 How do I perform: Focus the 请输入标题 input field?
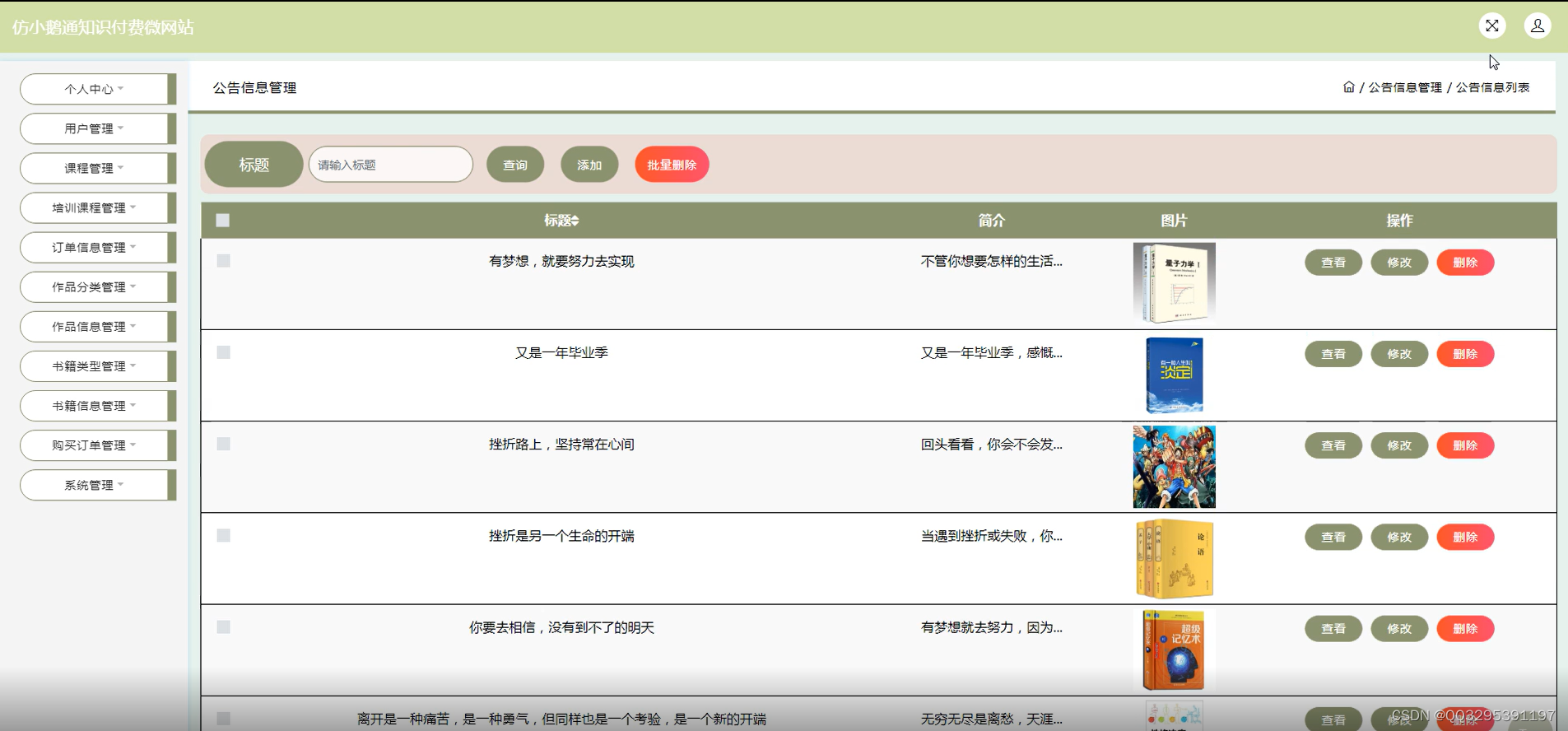coord(391,165)
